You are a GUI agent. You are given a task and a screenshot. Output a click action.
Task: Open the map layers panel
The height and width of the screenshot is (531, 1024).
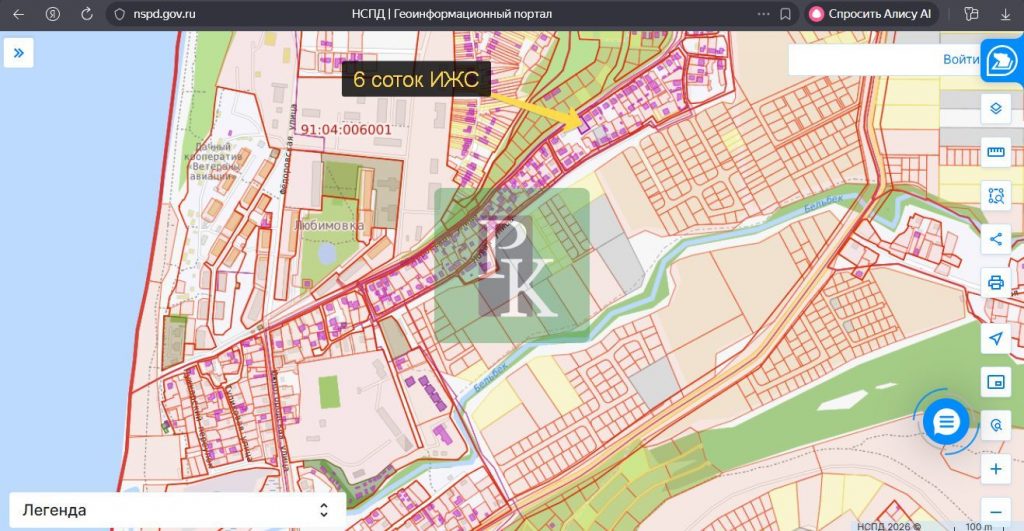click(x=995, y=109)
